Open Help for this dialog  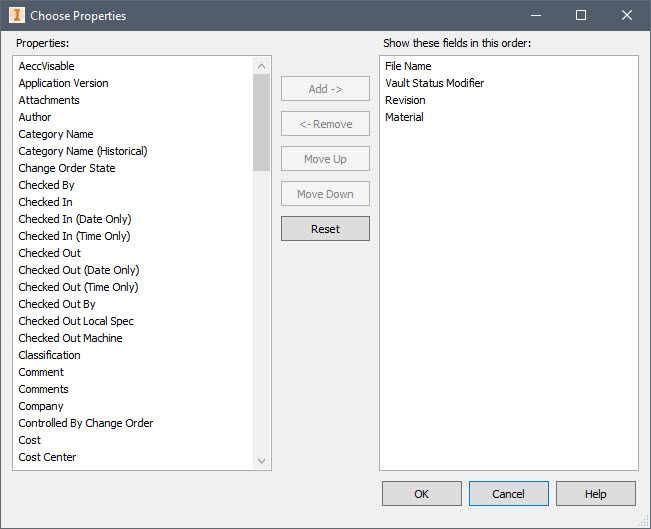pos(596,494)
